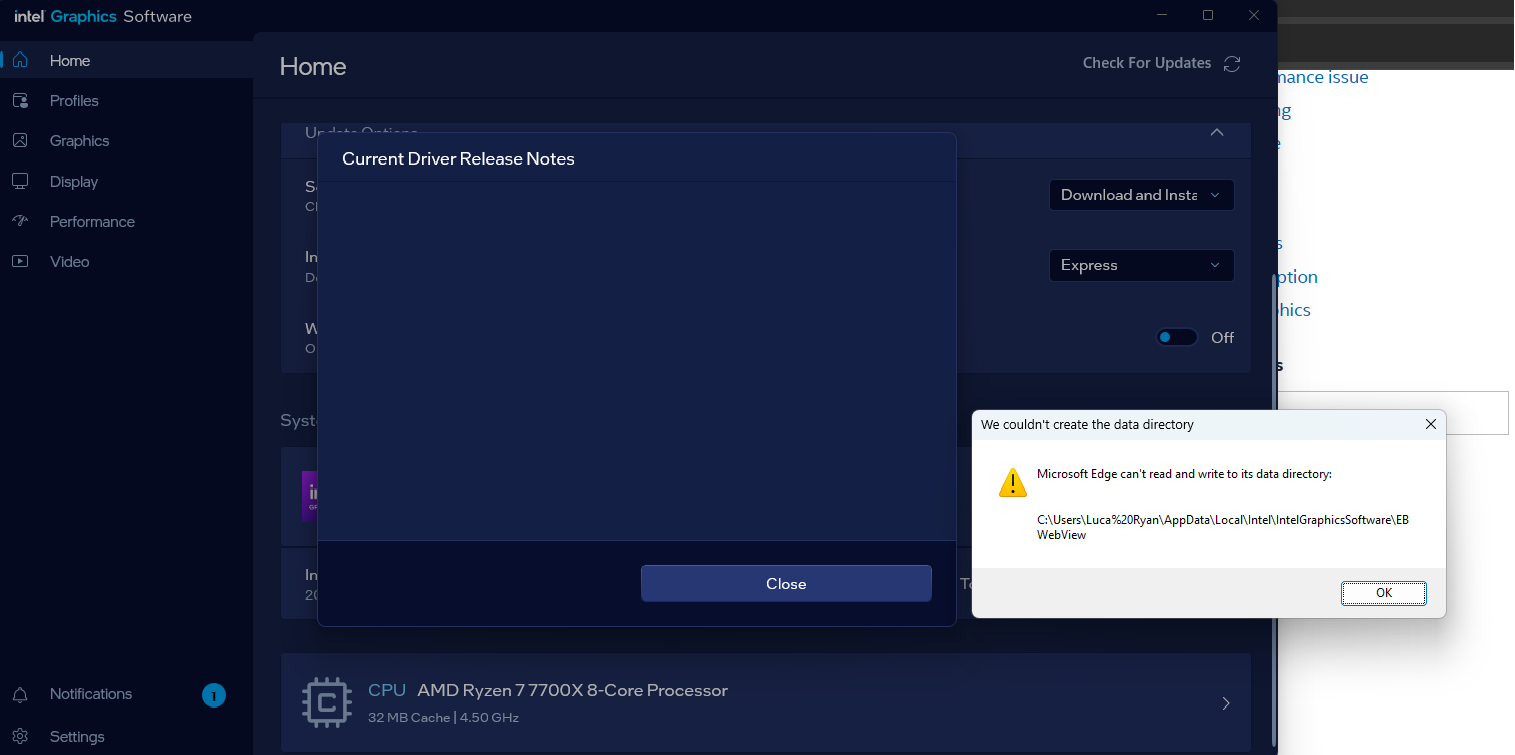
Task: Collapse the Update Options section chevron
Action: [x=1217, y=133]
